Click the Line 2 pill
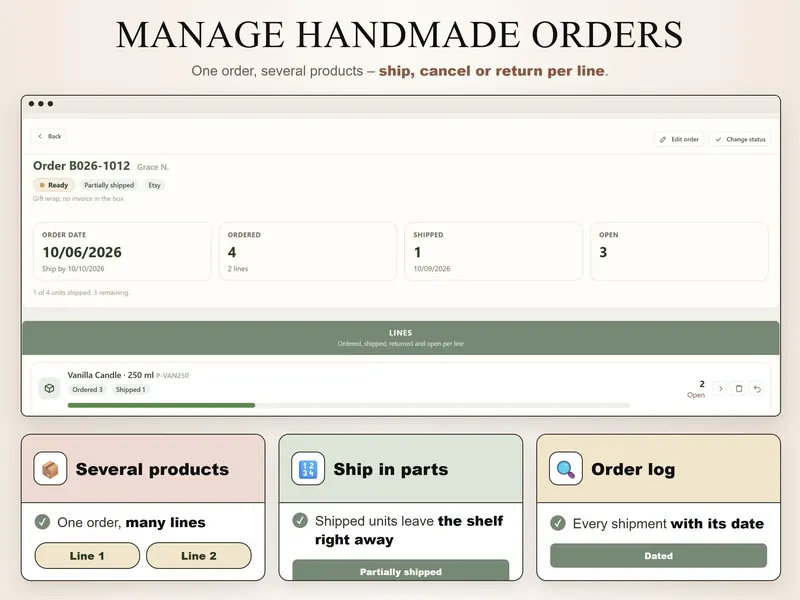Viewport: 800px width, 600px height. tap(199, 556)
